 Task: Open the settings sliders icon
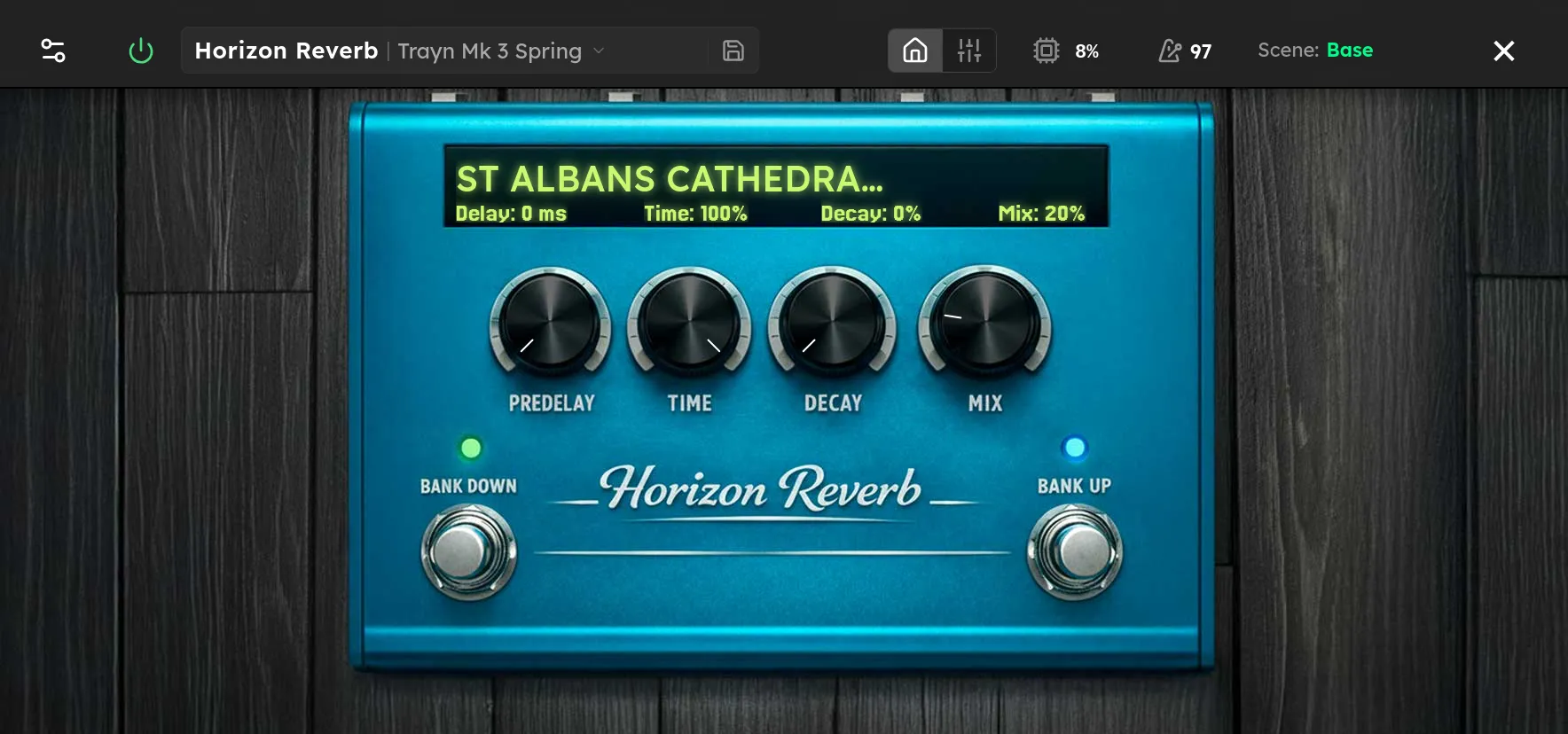pos(53,51)
